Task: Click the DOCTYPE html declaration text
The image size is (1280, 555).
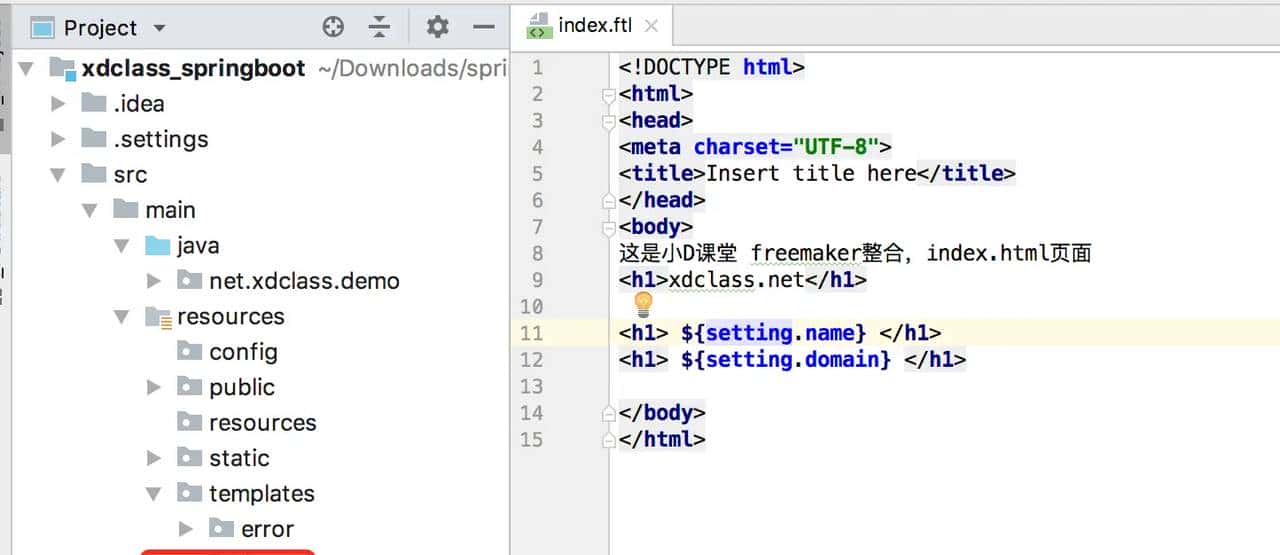Action: 712,67
